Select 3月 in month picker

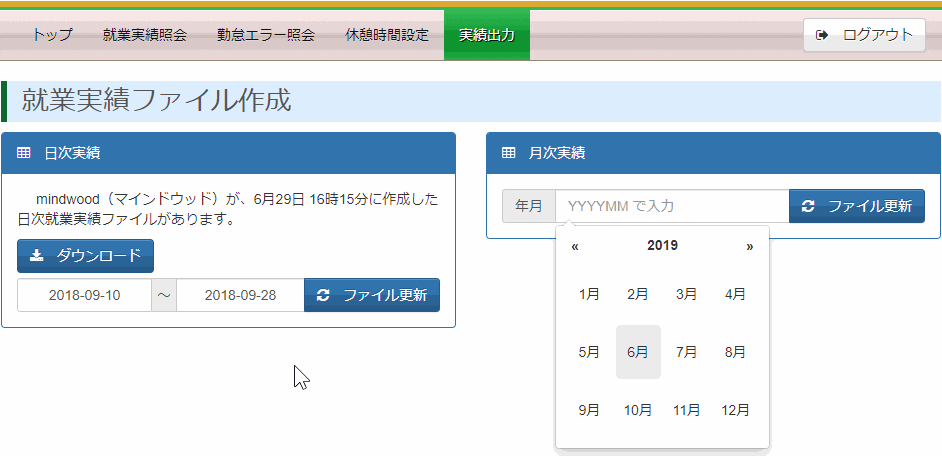687,294
